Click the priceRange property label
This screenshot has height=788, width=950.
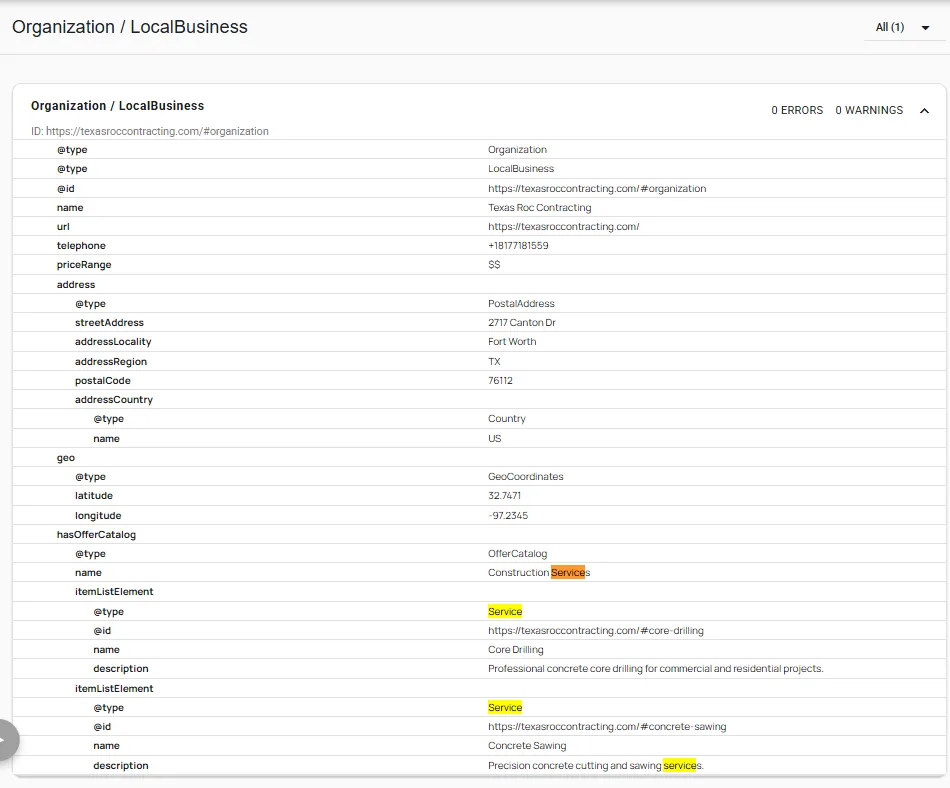(84, 265)
